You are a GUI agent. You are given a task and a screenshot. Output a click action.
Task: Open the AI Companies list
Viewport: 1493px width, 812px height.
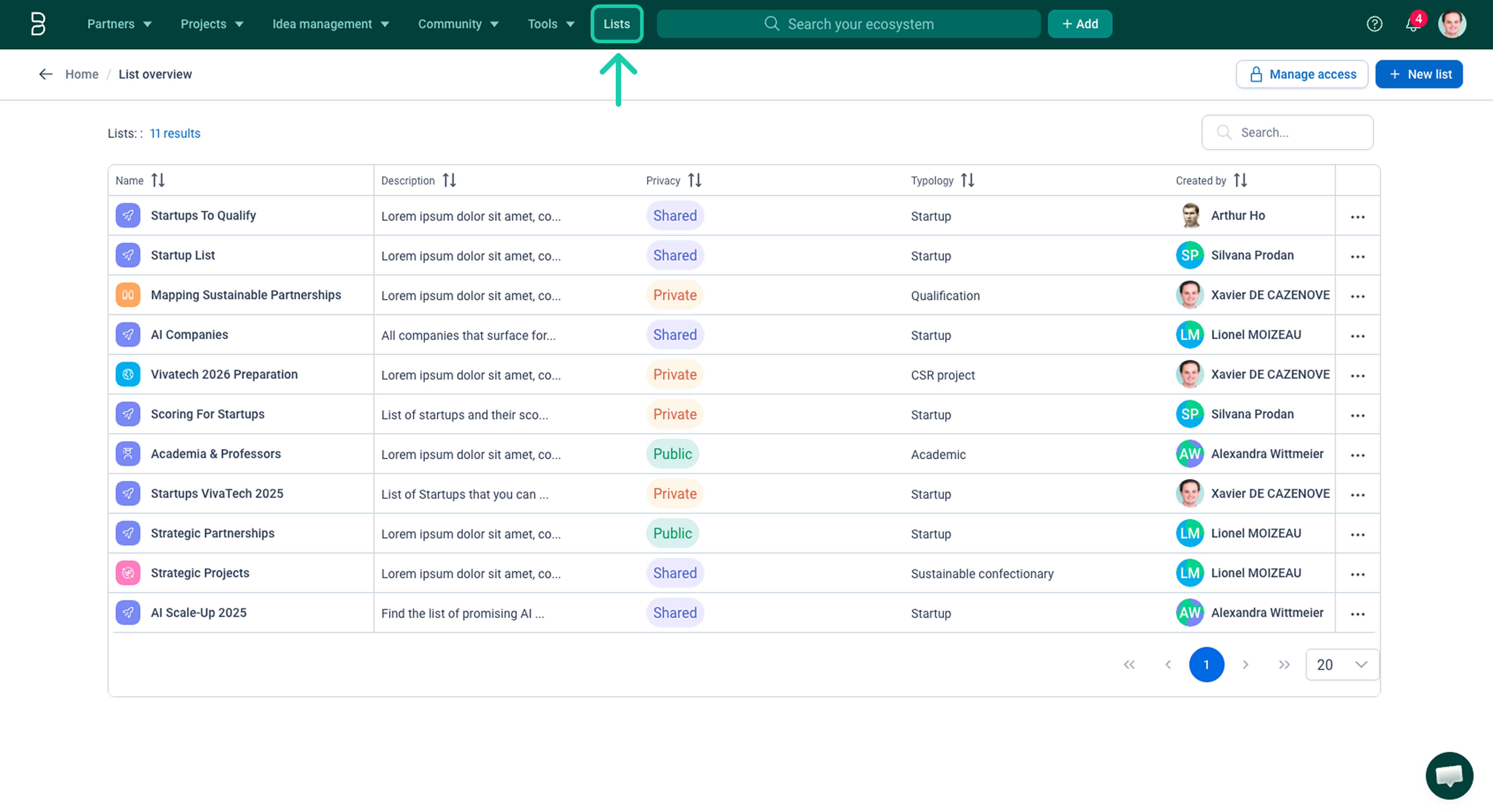coord(190,335)
